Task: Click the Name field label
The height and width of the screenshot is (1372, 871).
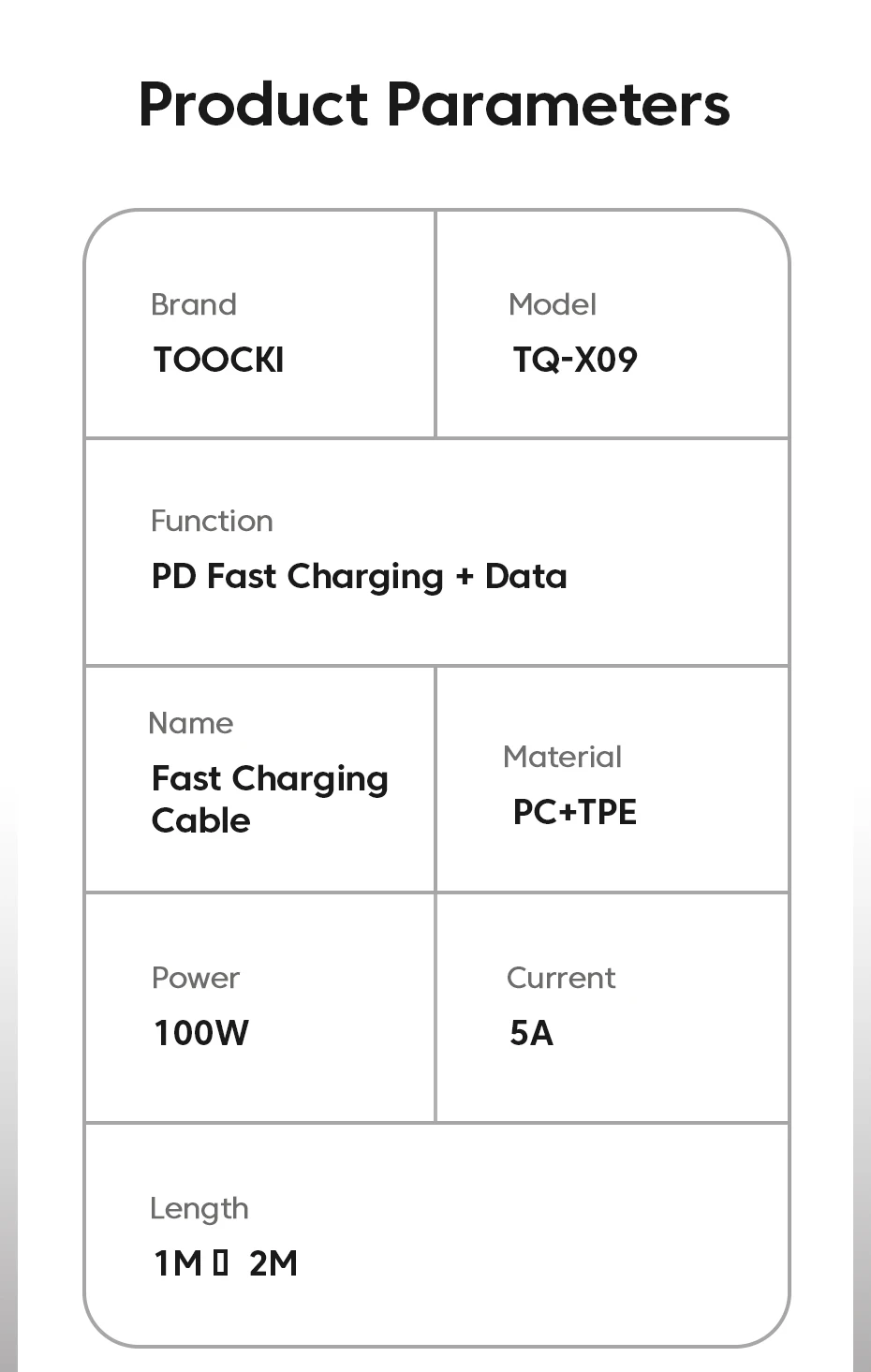Action: pyautogui.click(x=191, y=723)
